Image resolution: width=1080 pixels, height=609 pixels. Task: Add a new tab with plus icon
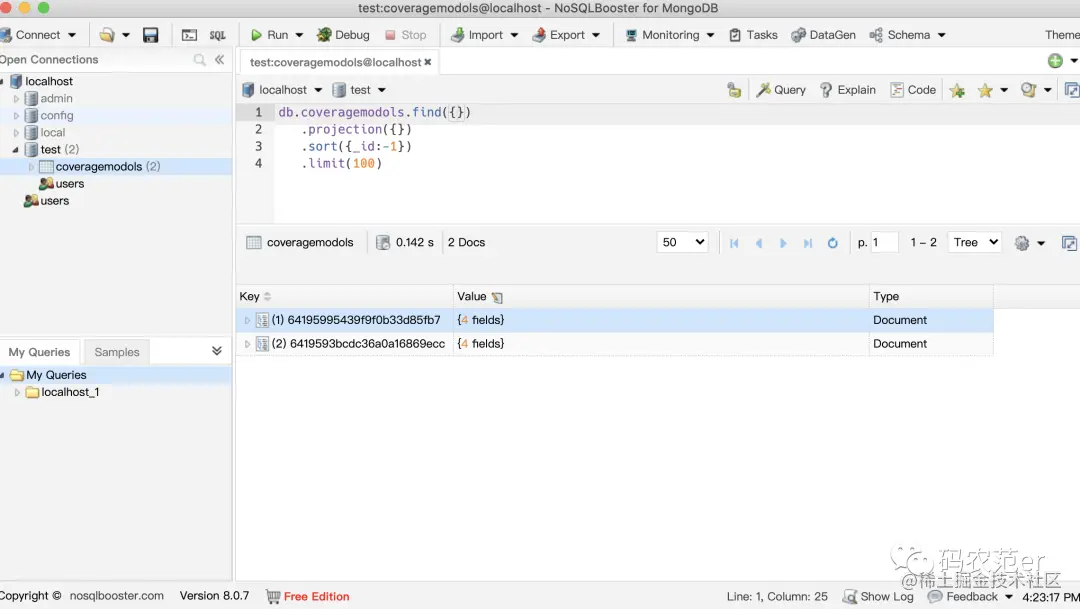click(x=1055, y=61)
